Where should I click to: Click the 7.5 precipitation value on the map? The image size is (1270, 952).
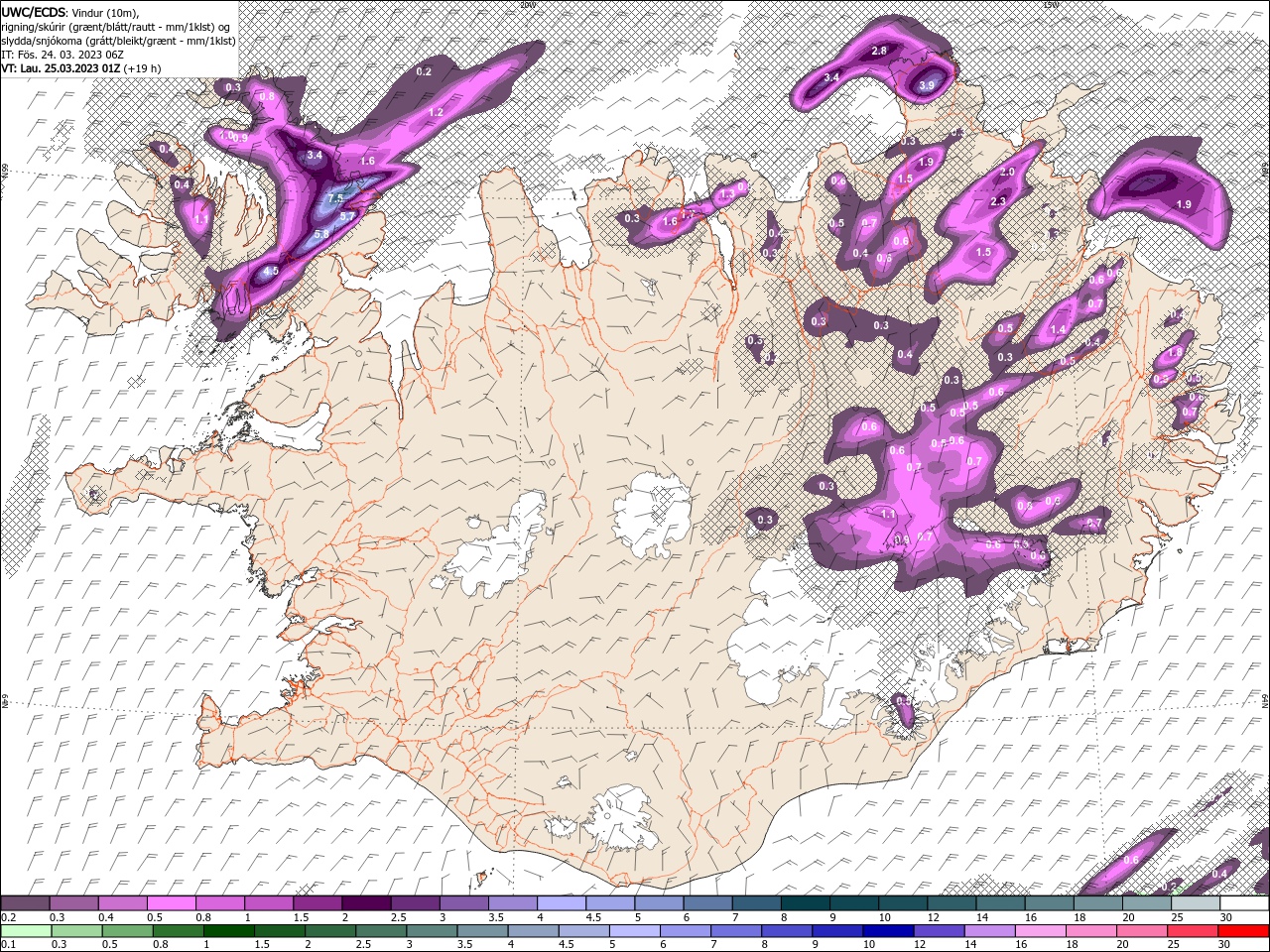(x=334, y=198)
